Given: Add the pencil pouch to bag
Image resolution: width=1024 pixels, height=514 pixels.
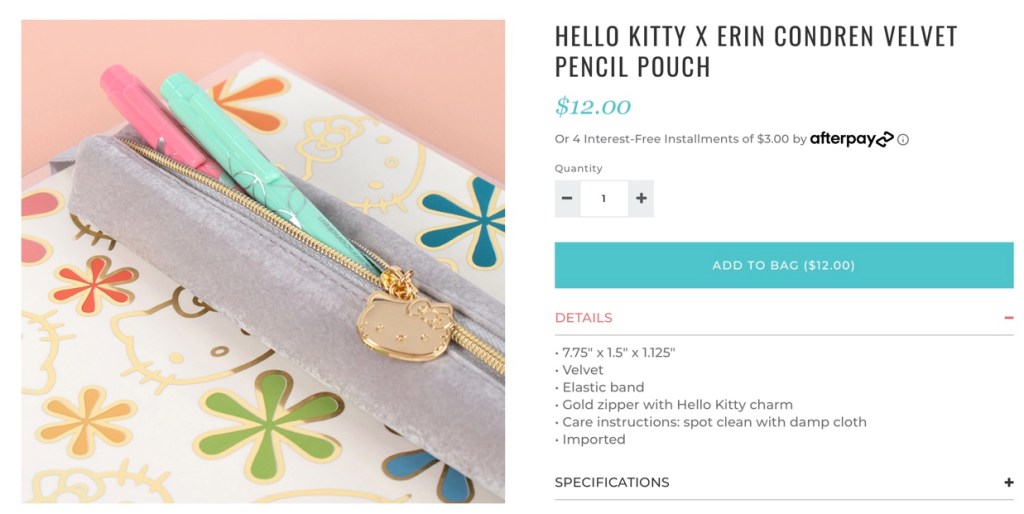Looking at the screenshot, I should coord(783,265).
